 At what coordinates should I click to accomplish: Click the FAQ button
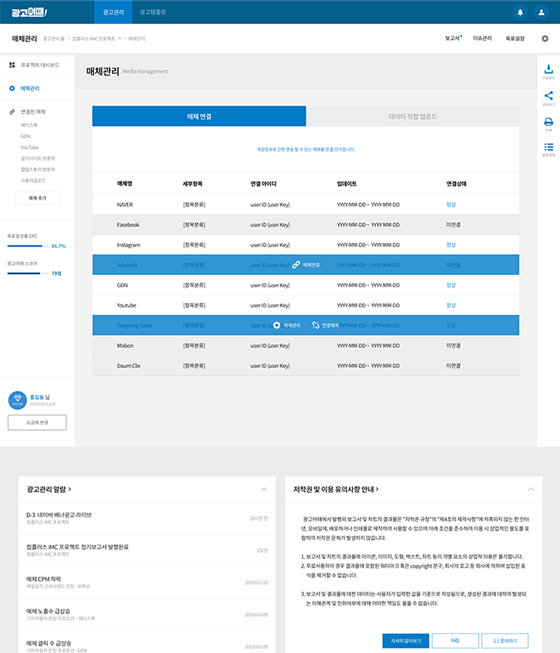[455, 641]
